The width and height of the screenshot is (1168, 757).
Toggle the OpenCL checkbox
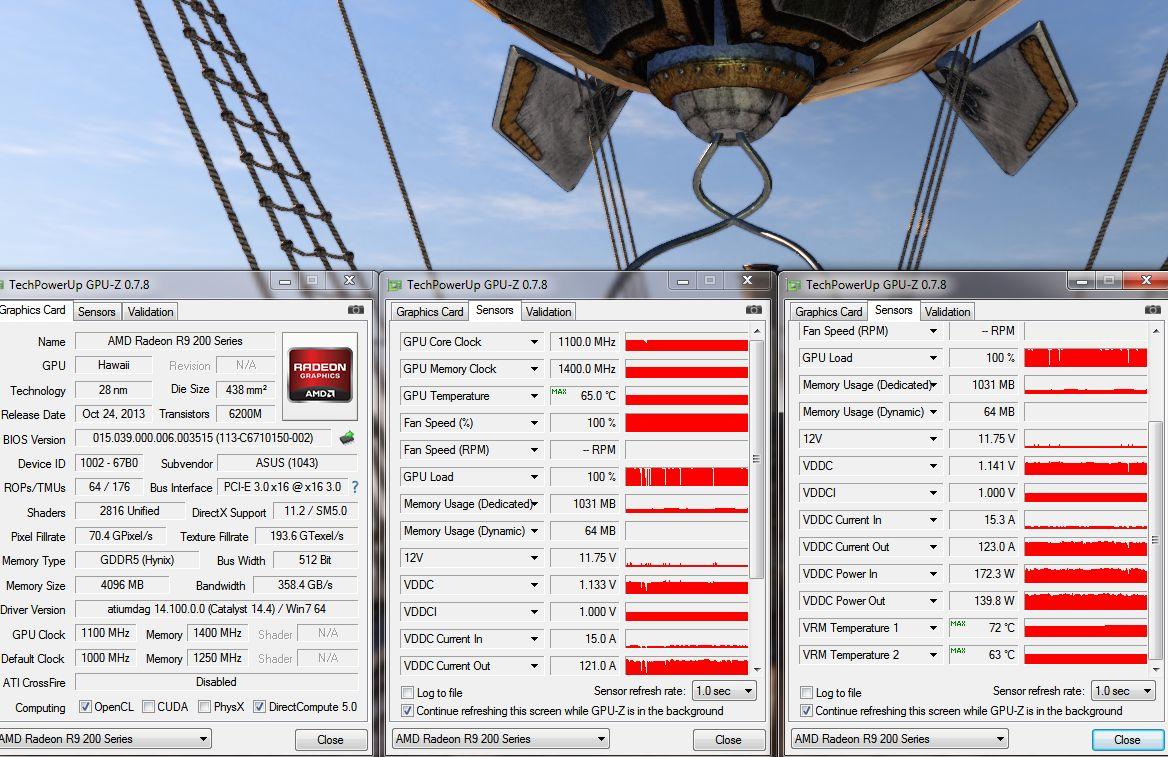pos(85,706)
